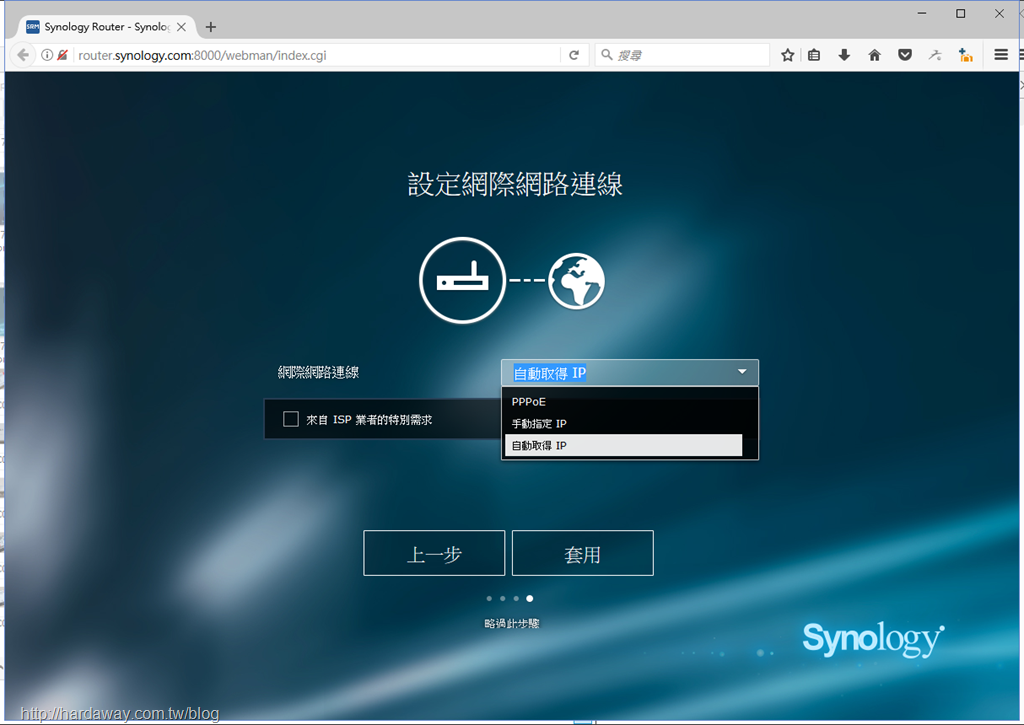Jump to the second wizard step dot
1024x725 pixels.
502,598
